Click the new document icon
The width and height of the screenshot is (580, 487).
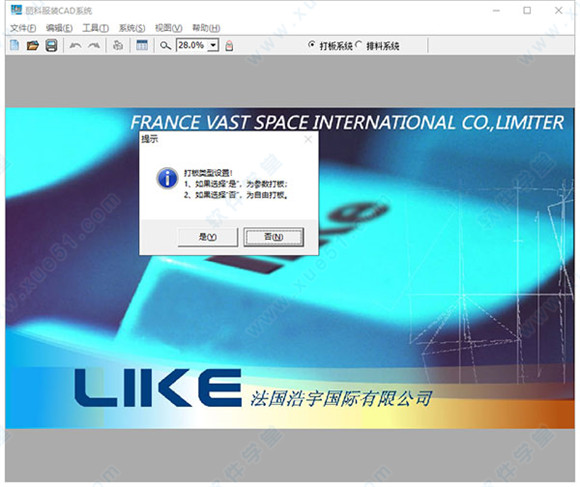pos(14,45)
